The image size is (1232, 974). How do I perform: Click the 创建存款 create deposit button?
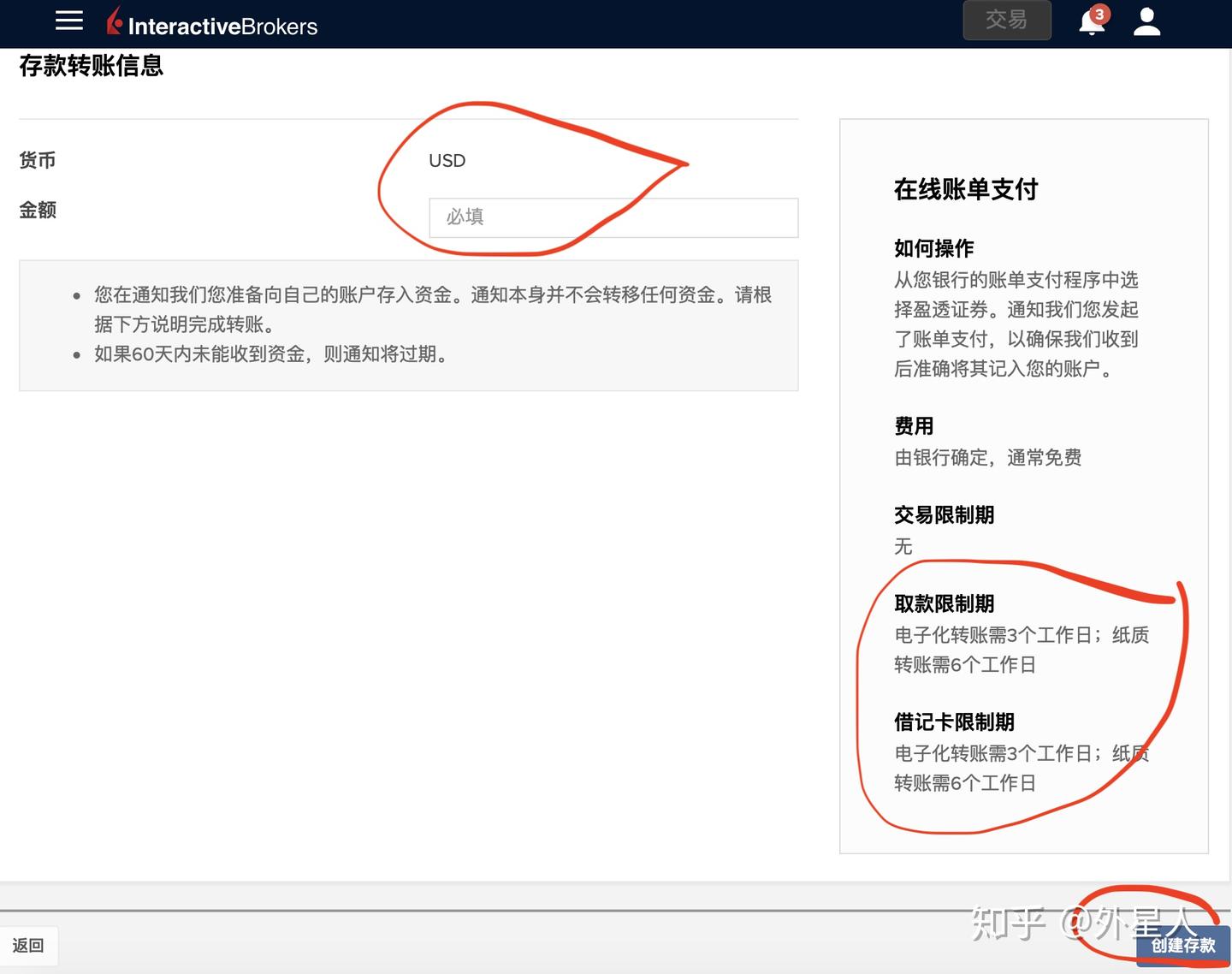[x=1182, y=947]
